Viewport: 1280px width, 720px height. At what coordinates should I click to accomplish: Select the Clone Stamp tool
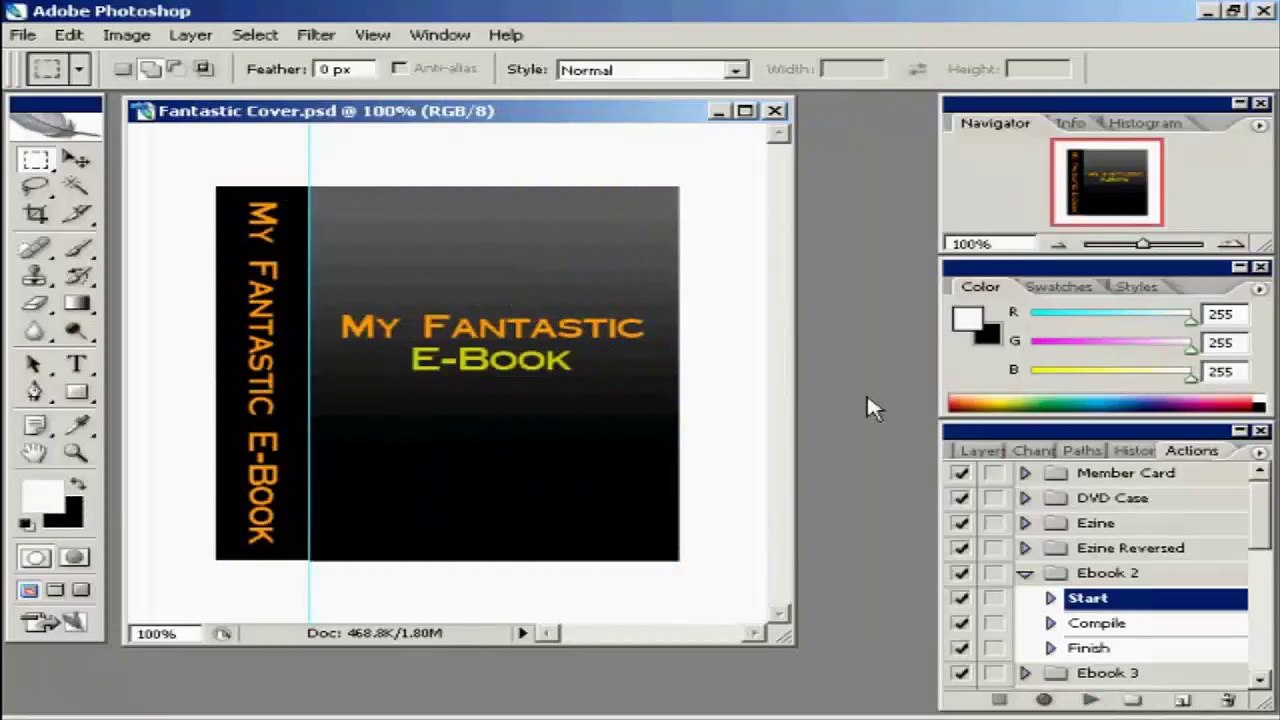pos(36,276)
